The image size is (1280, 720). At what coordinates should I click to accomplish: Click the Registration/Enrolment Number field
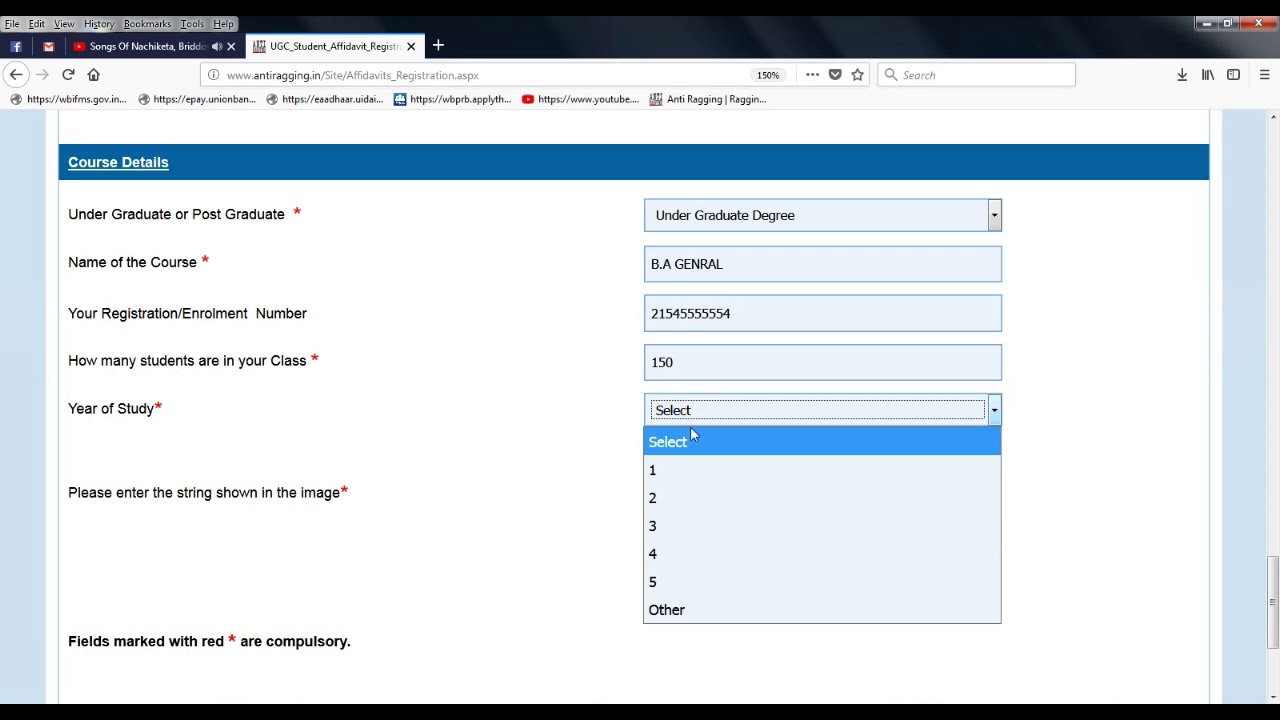(x=823, y=313)
